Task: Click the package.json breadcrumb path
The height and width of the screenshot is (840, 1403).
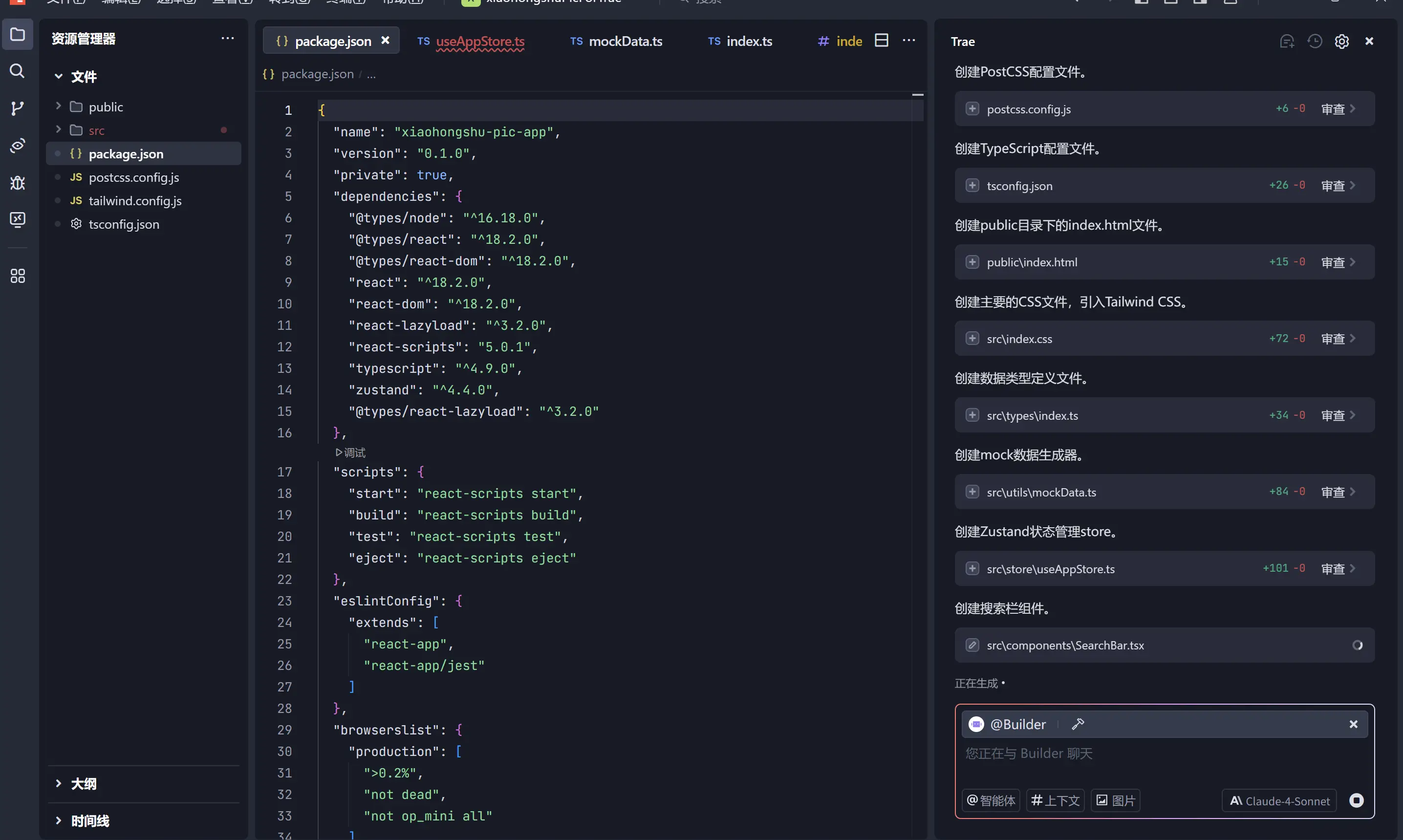Action: pyautogui.click(x=317, y=74)
